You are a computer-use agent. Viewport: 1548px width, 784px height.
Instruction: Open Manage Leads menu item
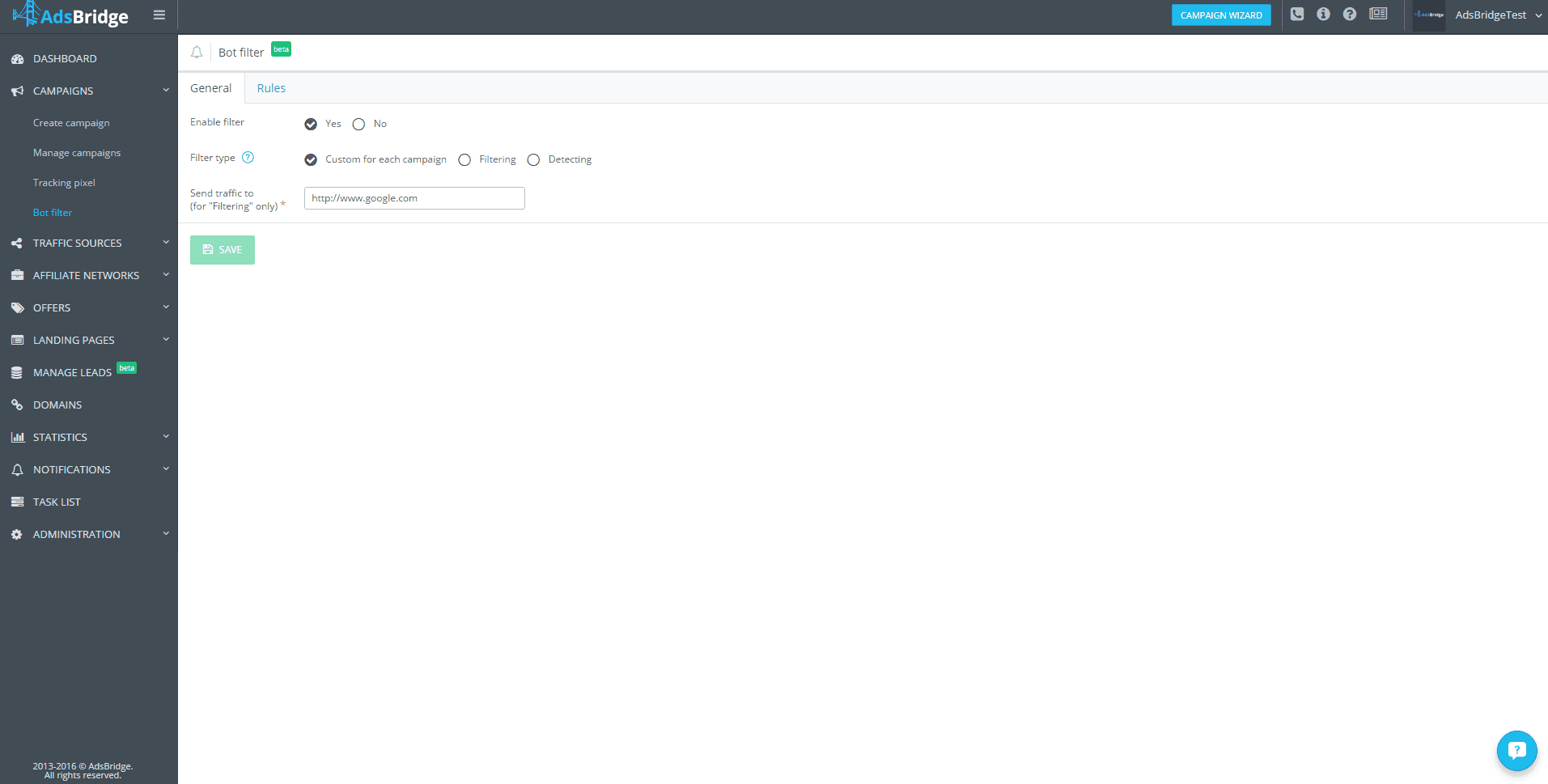tap(72, 373)
